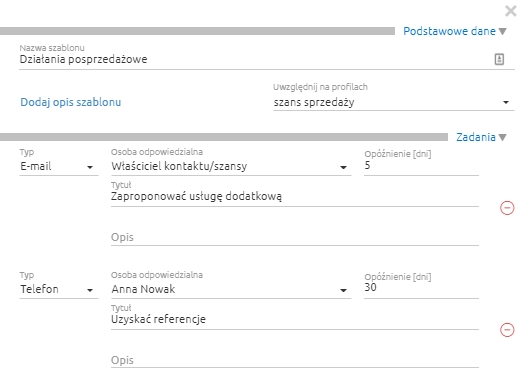
Task: Edit the title 'Uzyskać referencje'
Action: pyautogui.click(x=295, y=319)
